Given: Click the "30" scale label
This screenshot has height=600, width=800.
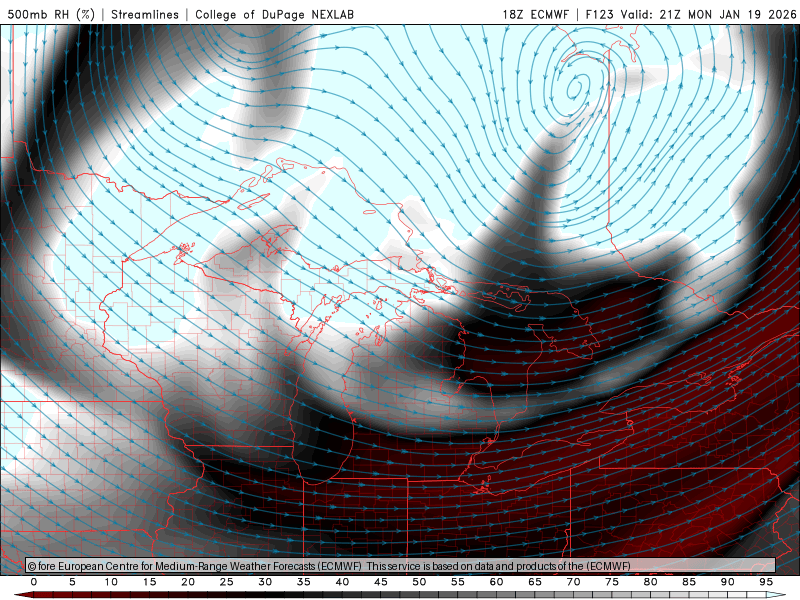Looking at the screenshot, I should point(265,582).
